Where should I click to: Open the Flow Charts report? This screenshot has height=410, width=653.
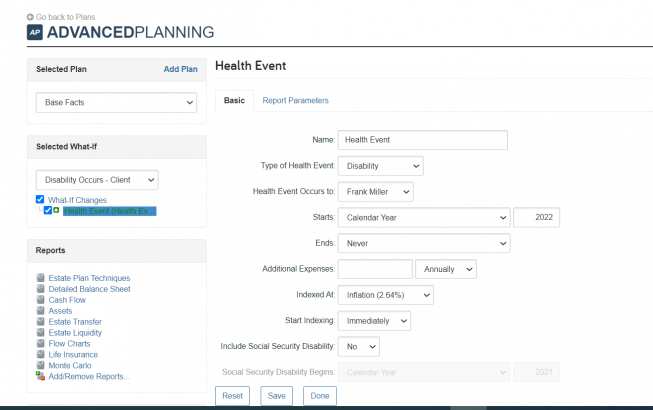(69, 343)
